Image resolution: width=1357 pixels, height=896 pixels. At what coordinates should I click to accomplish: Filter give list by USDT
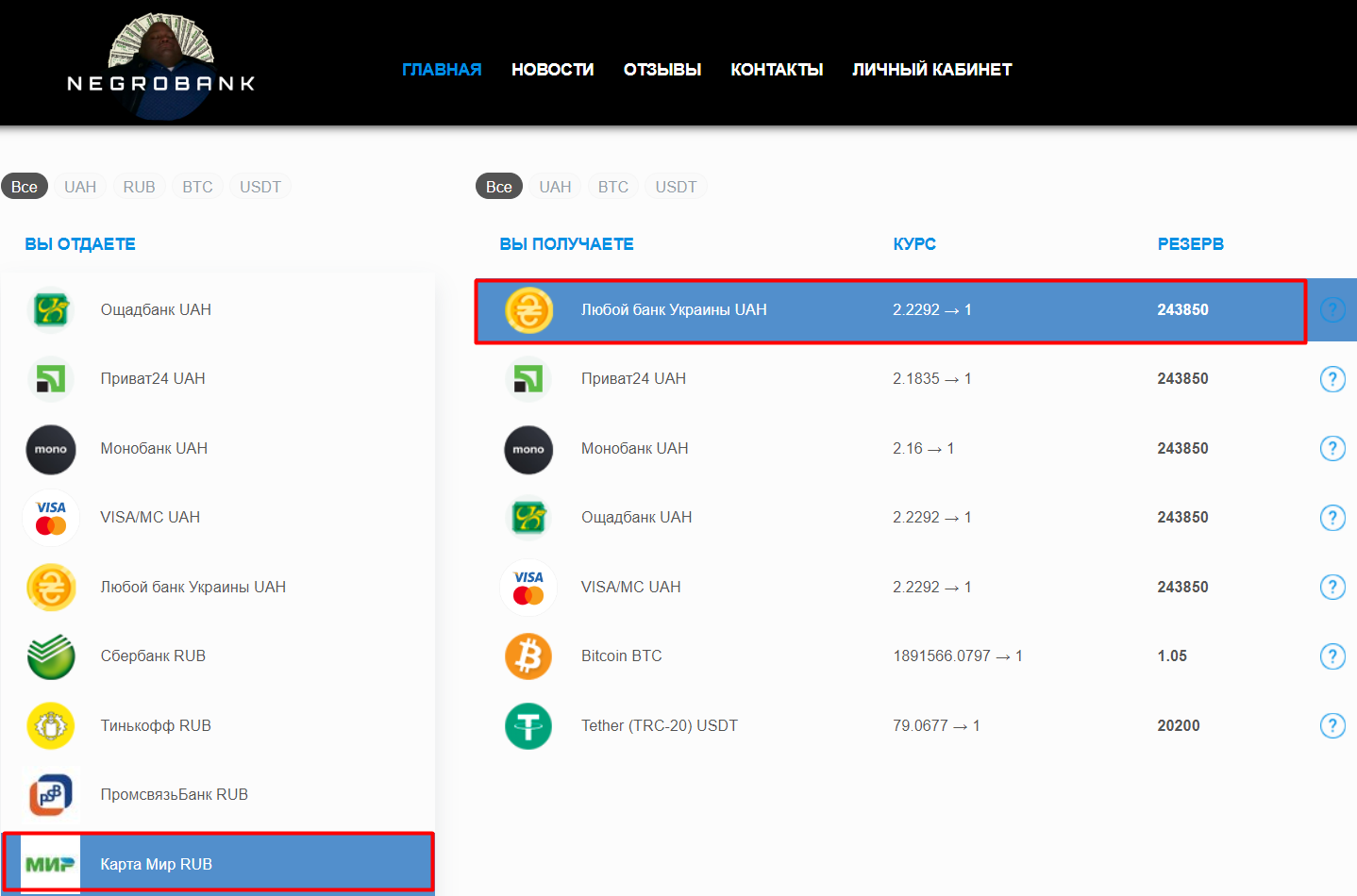(260, 187)
